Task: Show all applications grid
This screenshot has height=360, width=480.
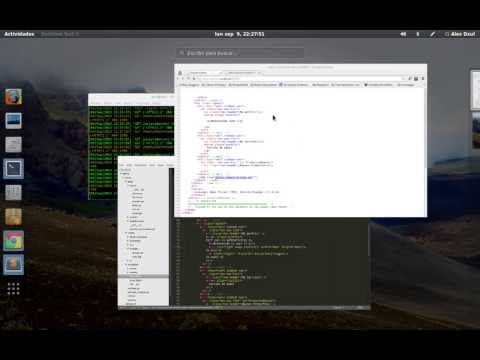Action: (13, 289)
